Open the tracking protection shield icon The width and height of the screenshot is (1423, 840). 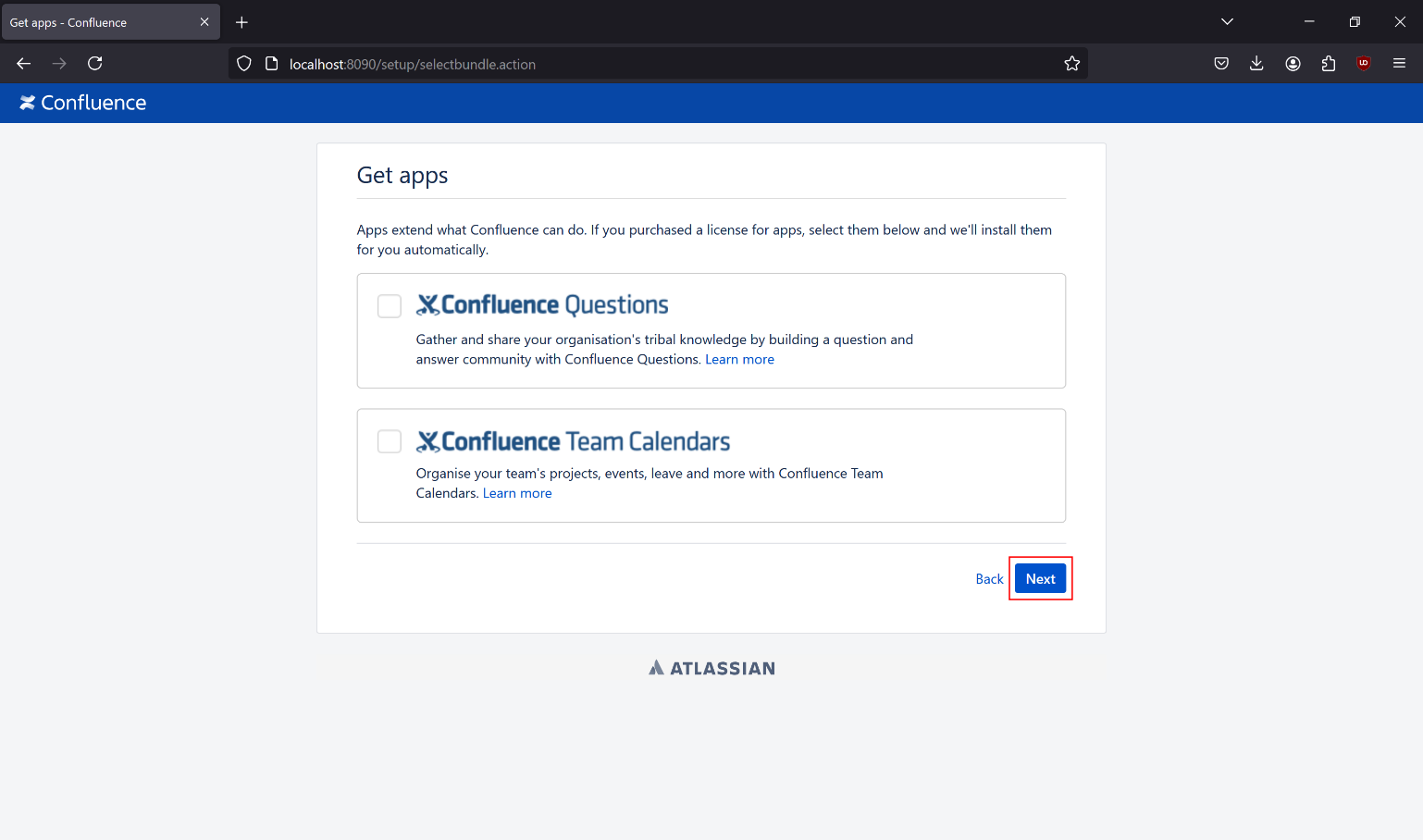pos(244,64)
